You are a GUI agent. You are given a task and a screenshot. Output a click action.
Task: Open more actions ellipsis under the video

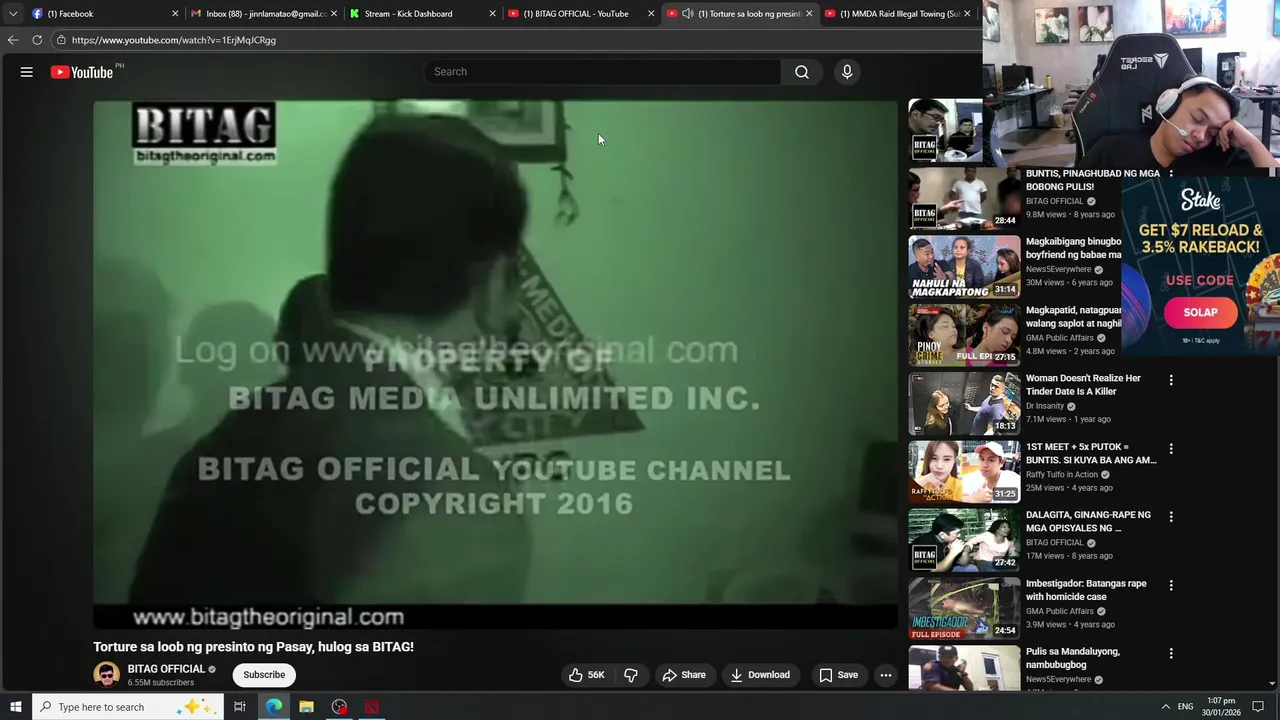point(885,675)
